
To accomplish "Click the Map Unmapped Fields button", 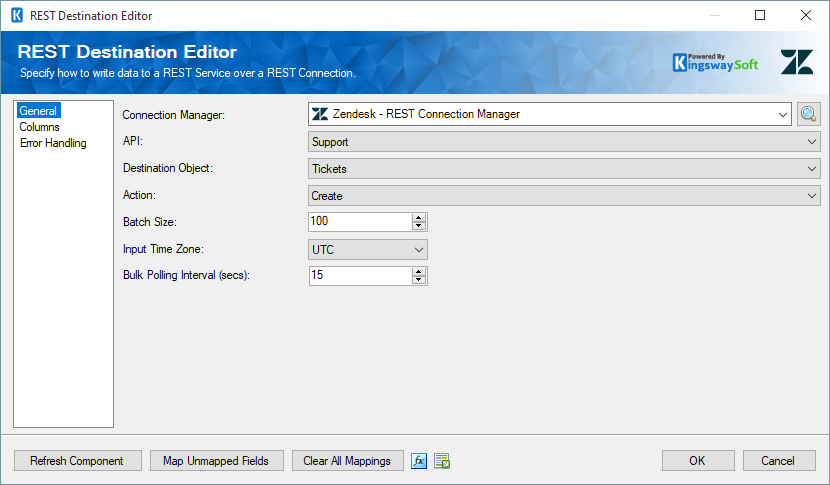I will click(216, 461).
